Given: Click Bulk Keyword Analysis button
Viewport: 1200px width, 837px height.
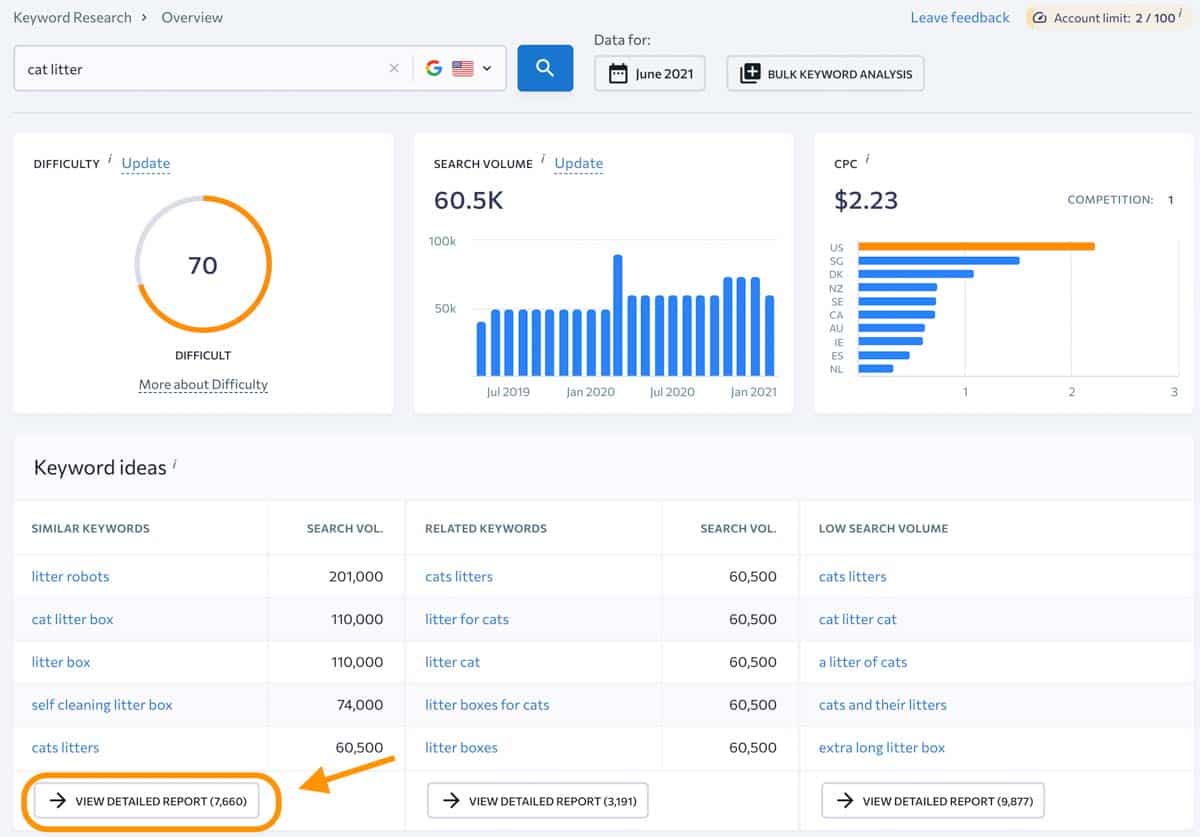Looking at the screenshot, I should [x=825, y=74].
